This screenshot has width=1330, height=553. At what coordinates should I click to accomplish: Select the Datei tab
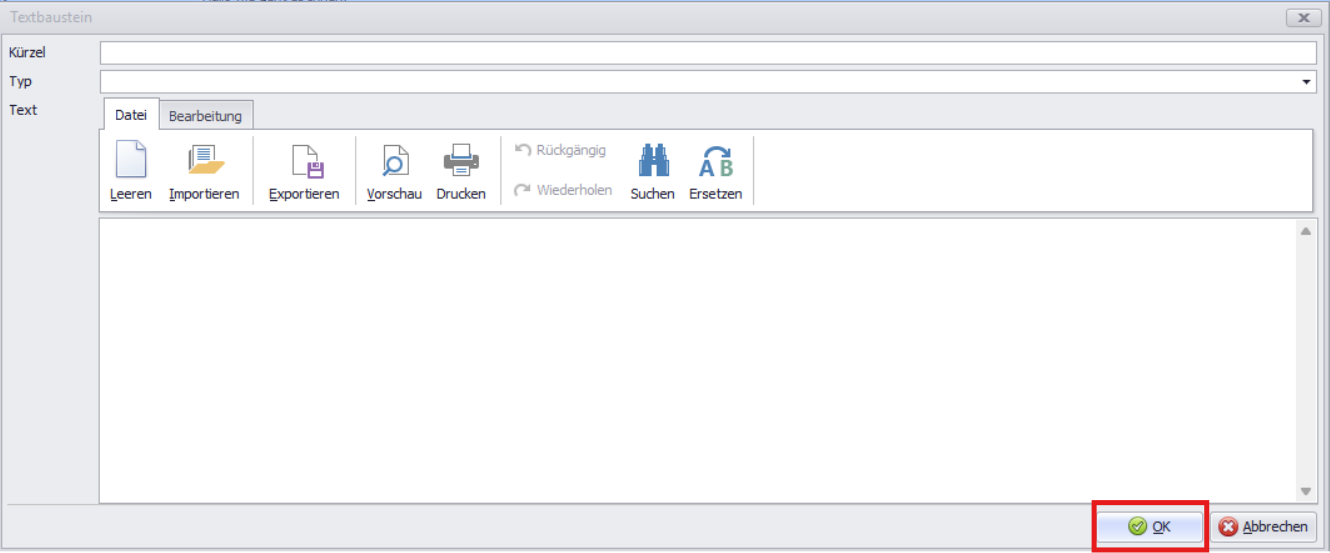point(131,115)
